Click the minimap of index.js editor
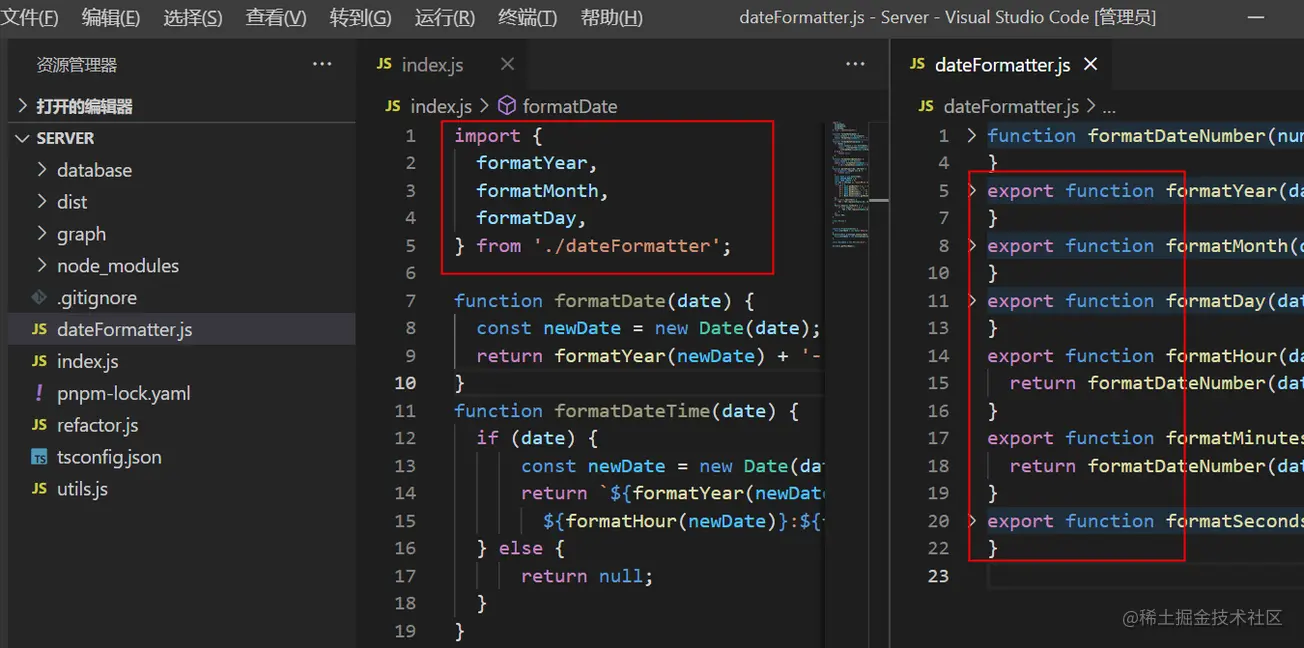Viewport: 1304px width, 648px height. pyautogui.click(x=849, y=180)
